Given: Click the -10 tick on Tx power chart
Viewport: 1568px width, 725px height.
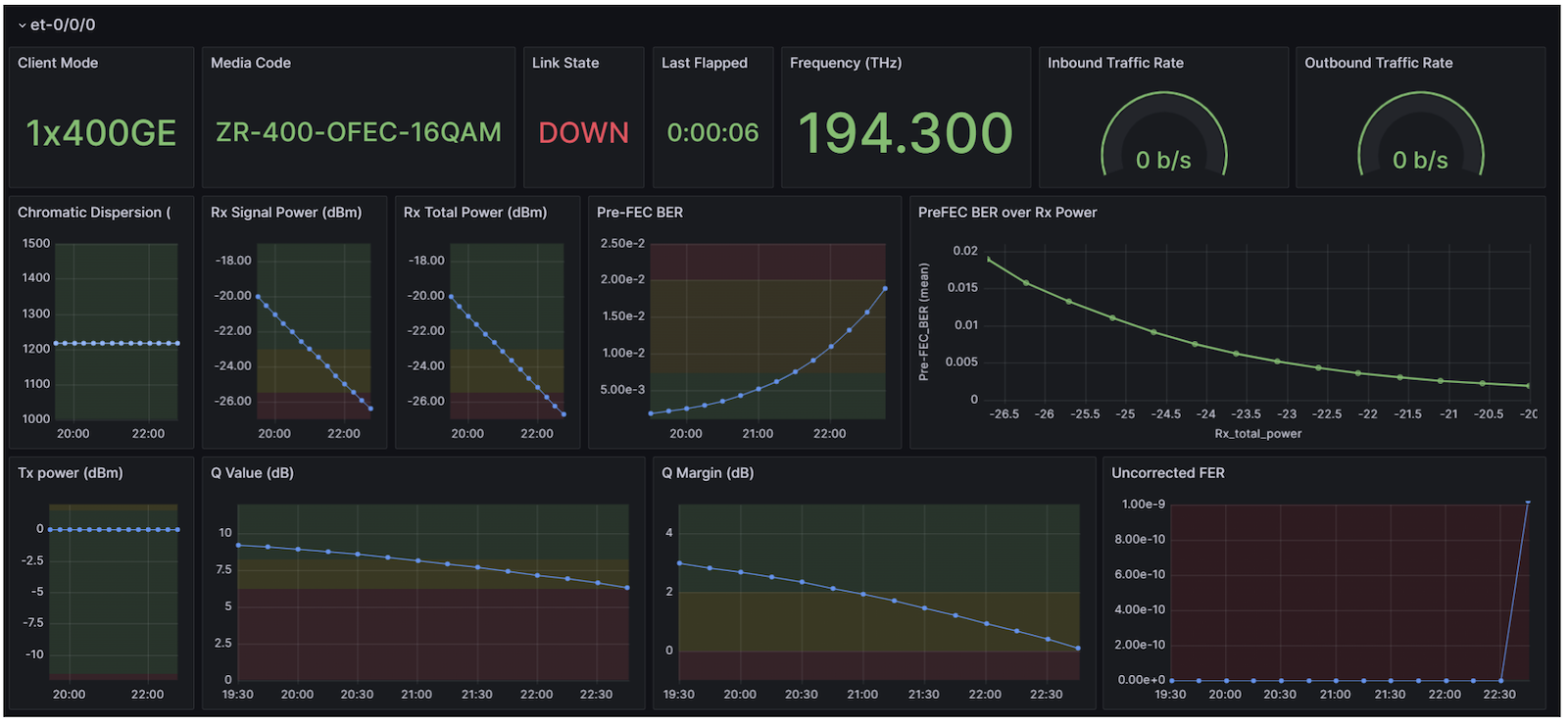Looking at the screenshot, I should click(x=34, y=654).
